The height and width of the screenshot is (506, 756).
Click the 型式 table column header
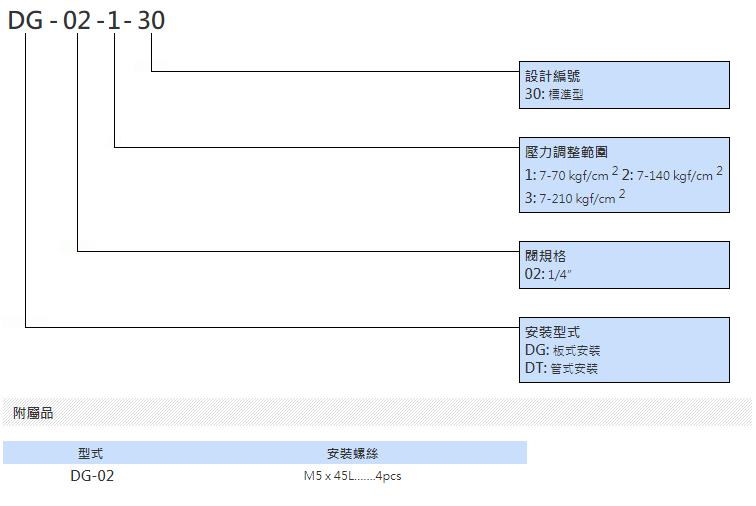pos(90,453)
